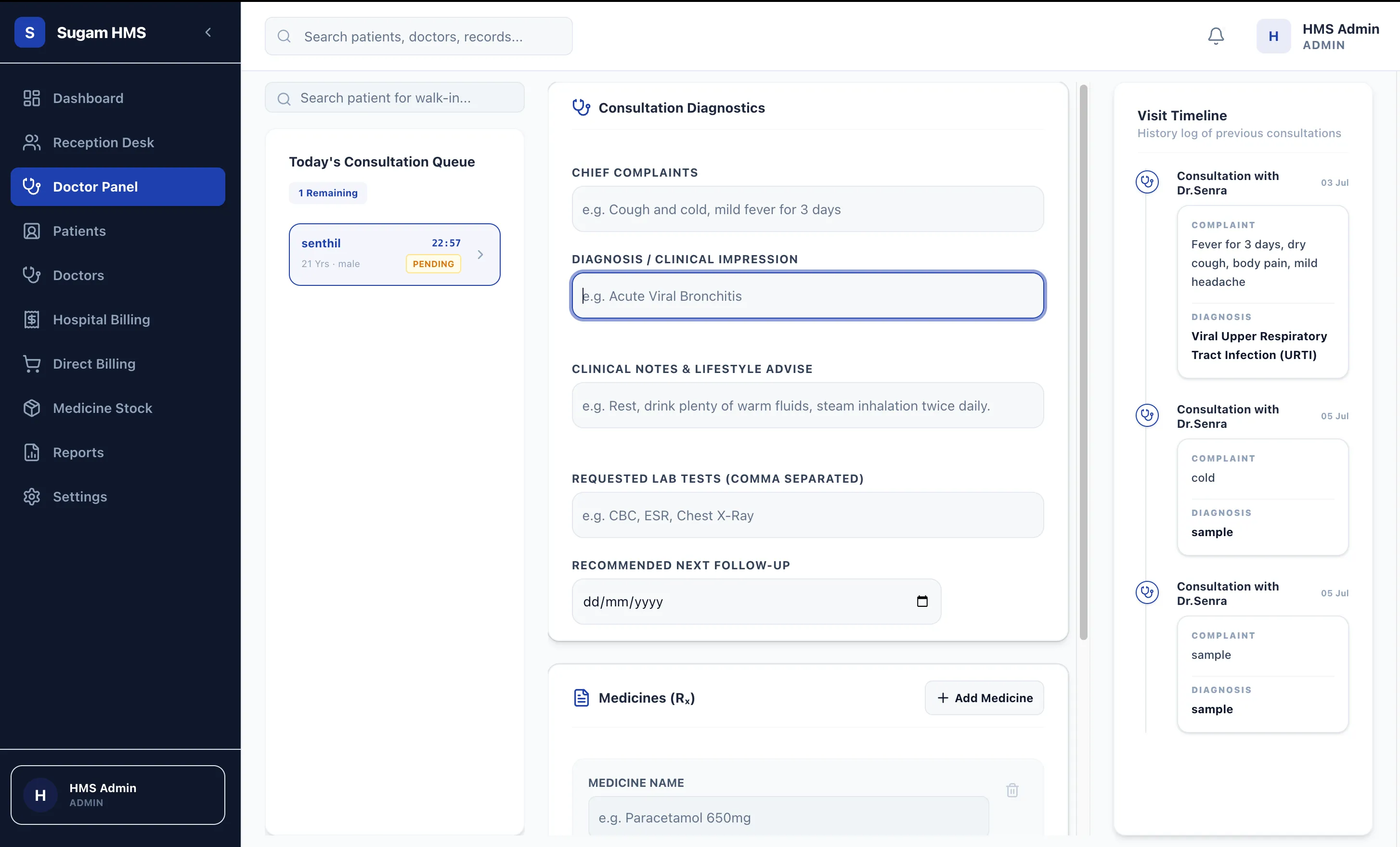Open notifications bell
Screen dimensions: 1400x847
pos(1215,36)
